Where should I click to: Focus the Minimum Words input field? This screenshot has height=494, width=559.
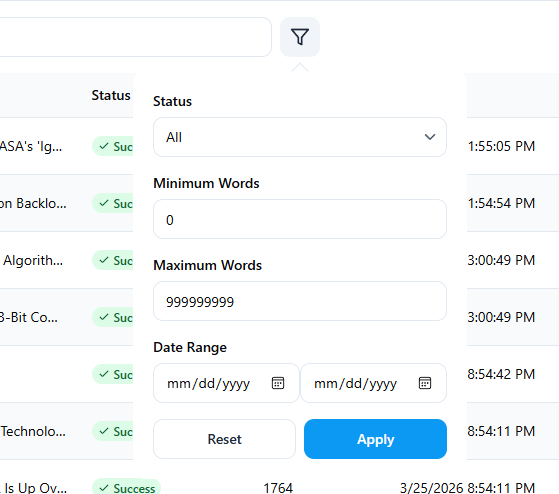pos(300,219)
